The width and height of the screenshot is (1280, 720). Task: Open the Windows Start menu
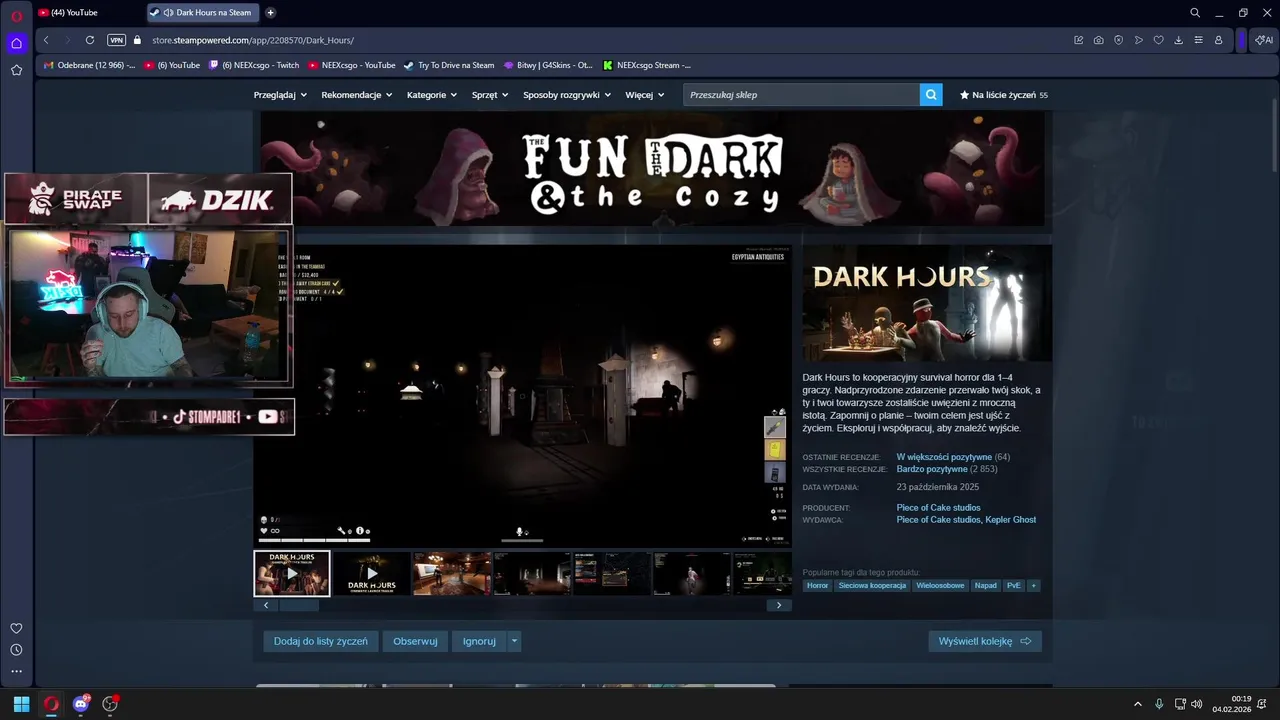(21, 704)
